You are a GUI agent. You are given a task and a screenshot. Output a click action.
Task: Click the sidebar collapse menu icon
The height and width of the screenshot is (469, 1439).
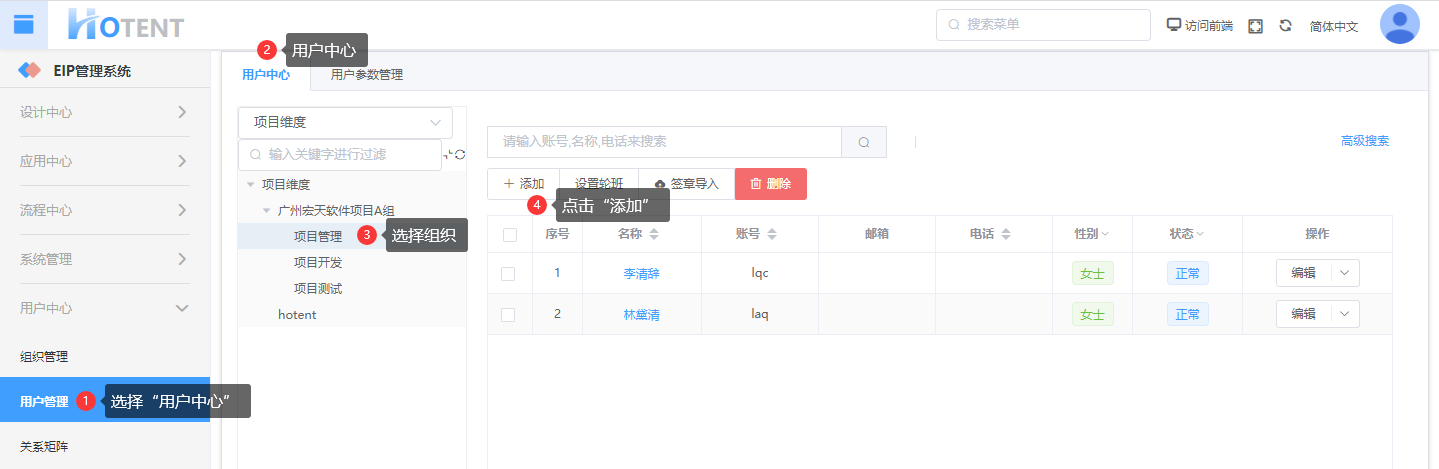[x=23, y=25]
